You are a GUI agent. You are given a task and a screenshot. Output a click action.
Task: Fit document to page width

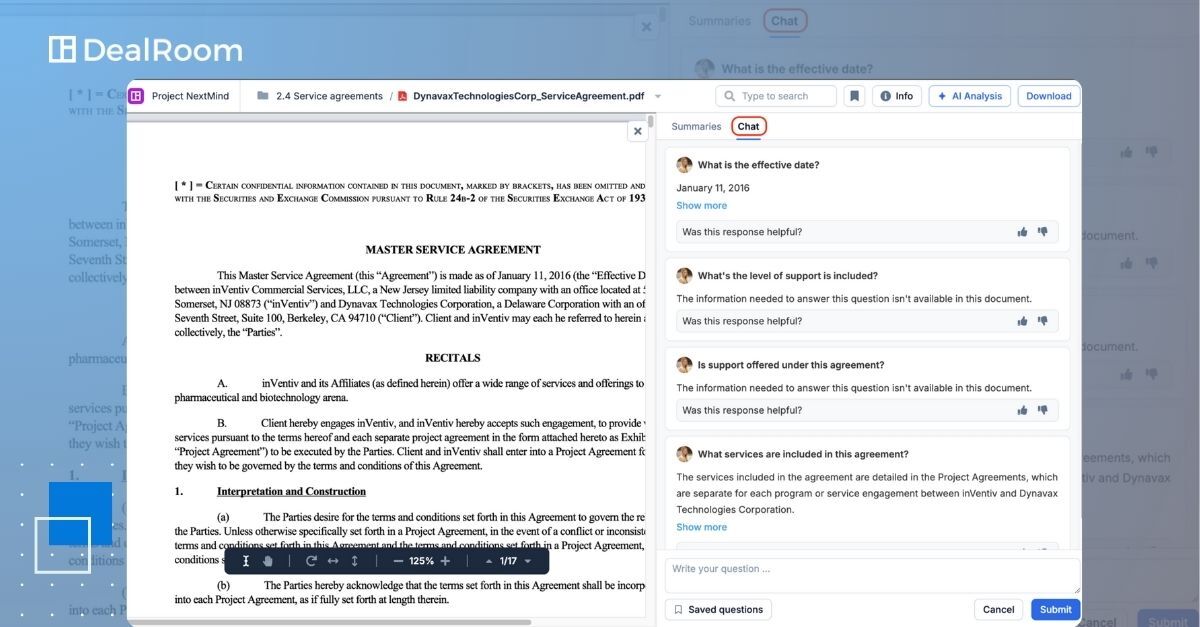coord(333,561)
